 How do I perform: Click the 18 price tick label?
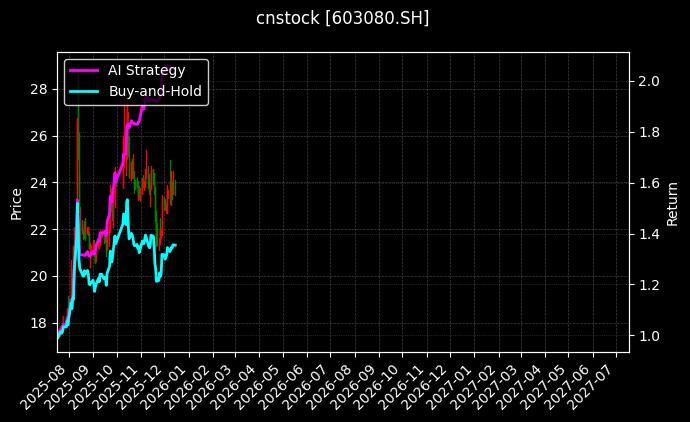[x=39, y=323]
